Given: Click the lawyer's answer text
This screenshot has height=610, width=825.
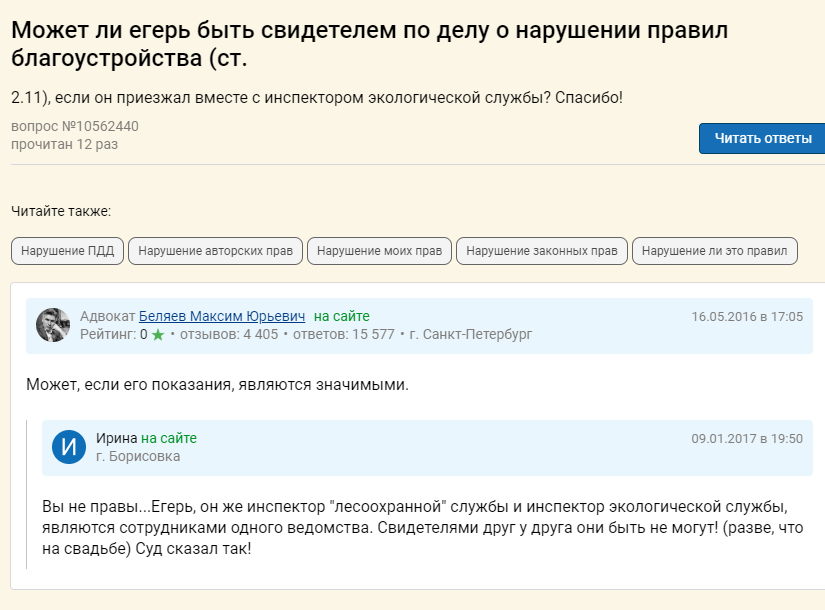Looking at the screenshot, I should 217,384.
